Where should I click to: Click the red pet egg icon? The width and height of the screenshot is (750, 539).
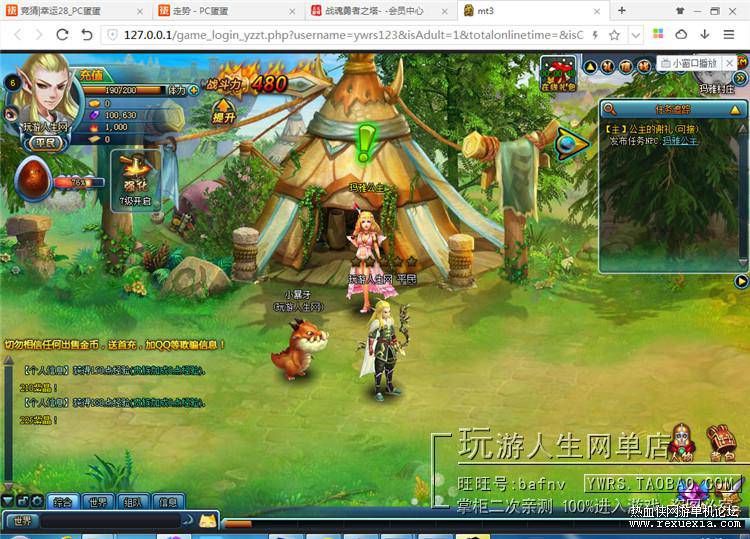(33, 179)
